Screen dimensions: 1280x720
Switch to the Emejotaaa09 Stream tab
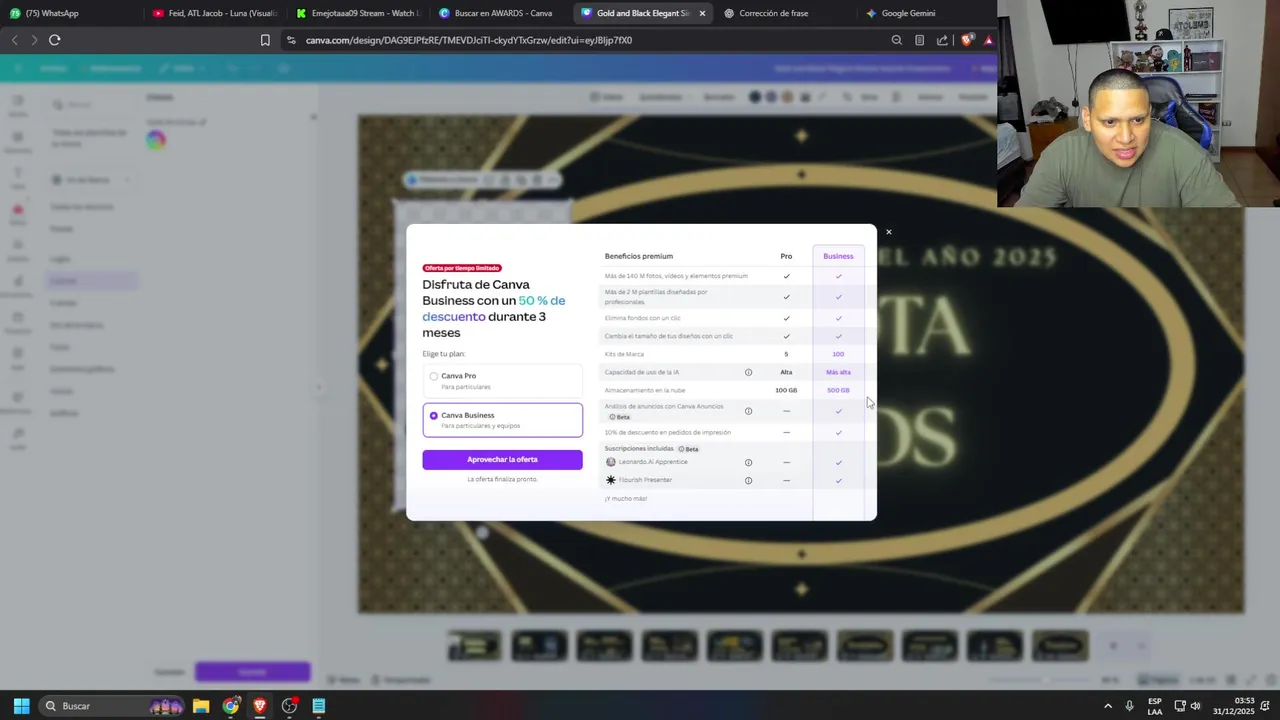tap(358, 13)
